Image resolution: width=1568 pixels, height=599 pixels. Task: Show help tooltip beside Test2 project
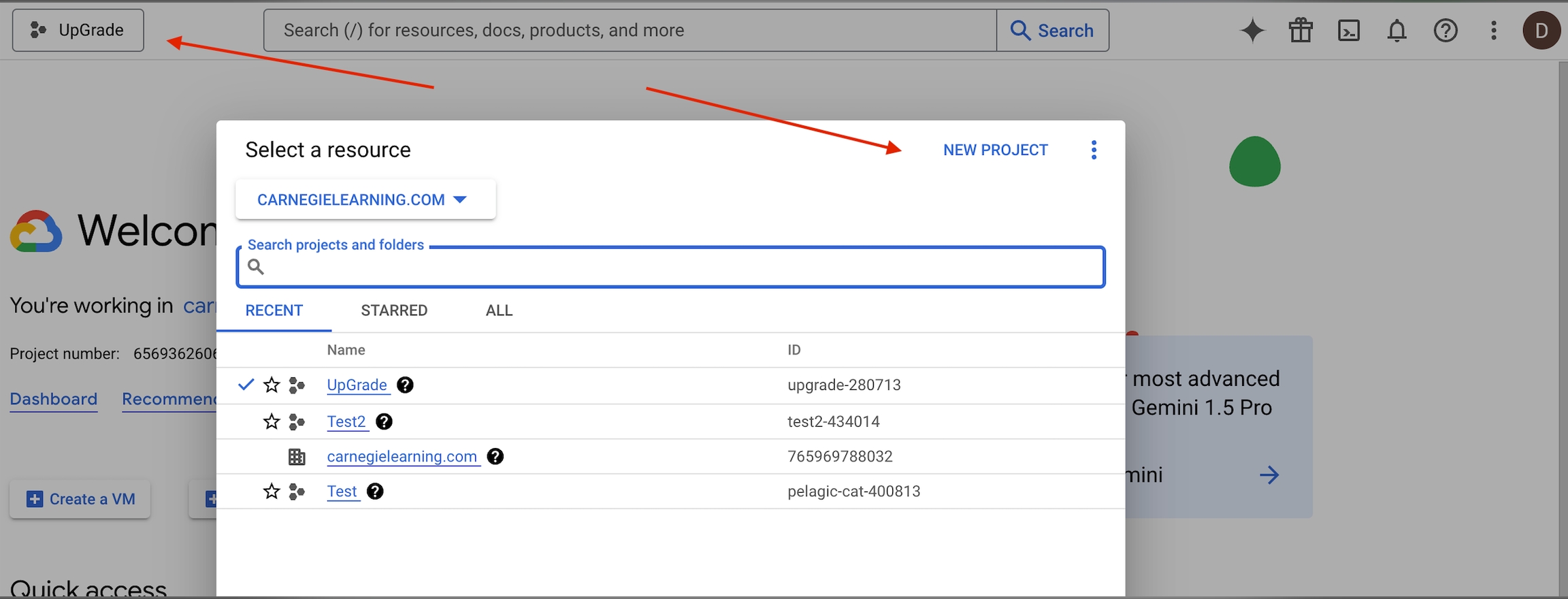tap(384, 421)
